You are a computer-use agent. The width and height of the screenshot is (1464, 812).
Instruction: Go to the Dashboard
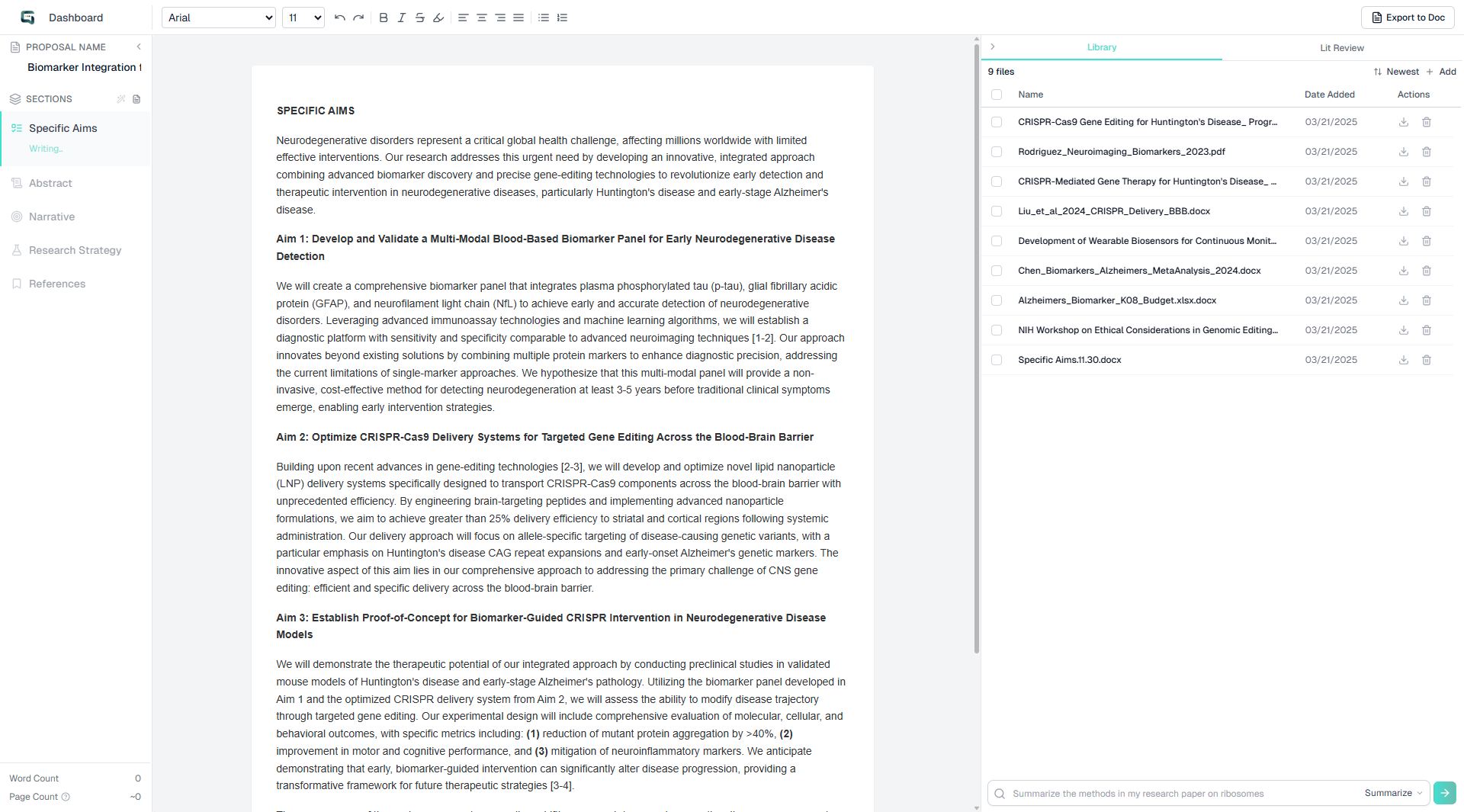click(75, 18)
